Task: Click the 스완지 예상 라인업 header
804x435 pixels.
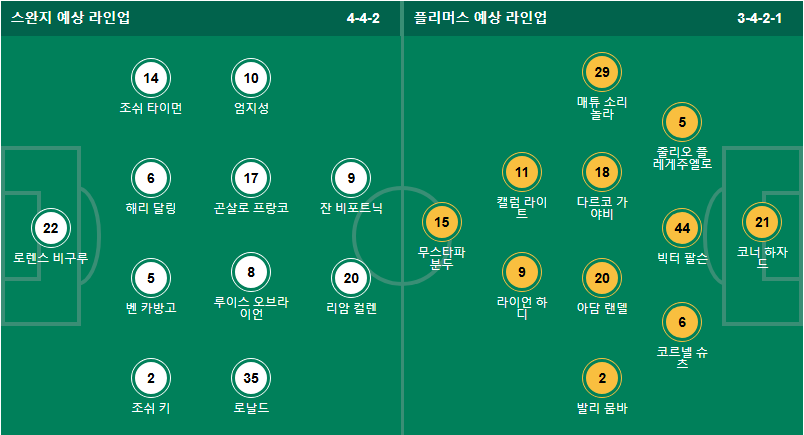Action: [70, 18]
